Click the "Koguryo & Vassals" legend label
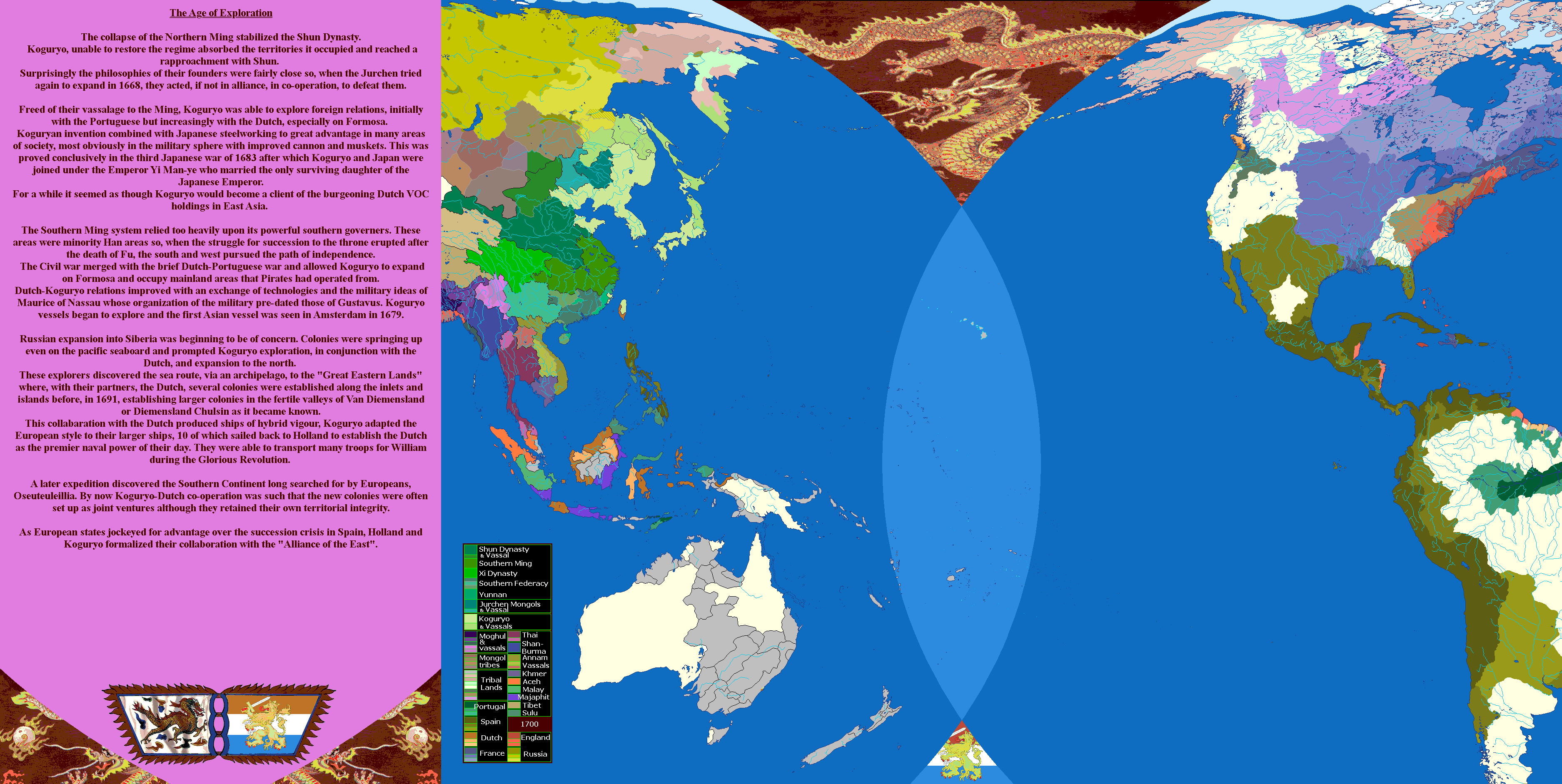Image resolution: width=1562 pixels, height=784 pixels. click(x=495, y=623)
